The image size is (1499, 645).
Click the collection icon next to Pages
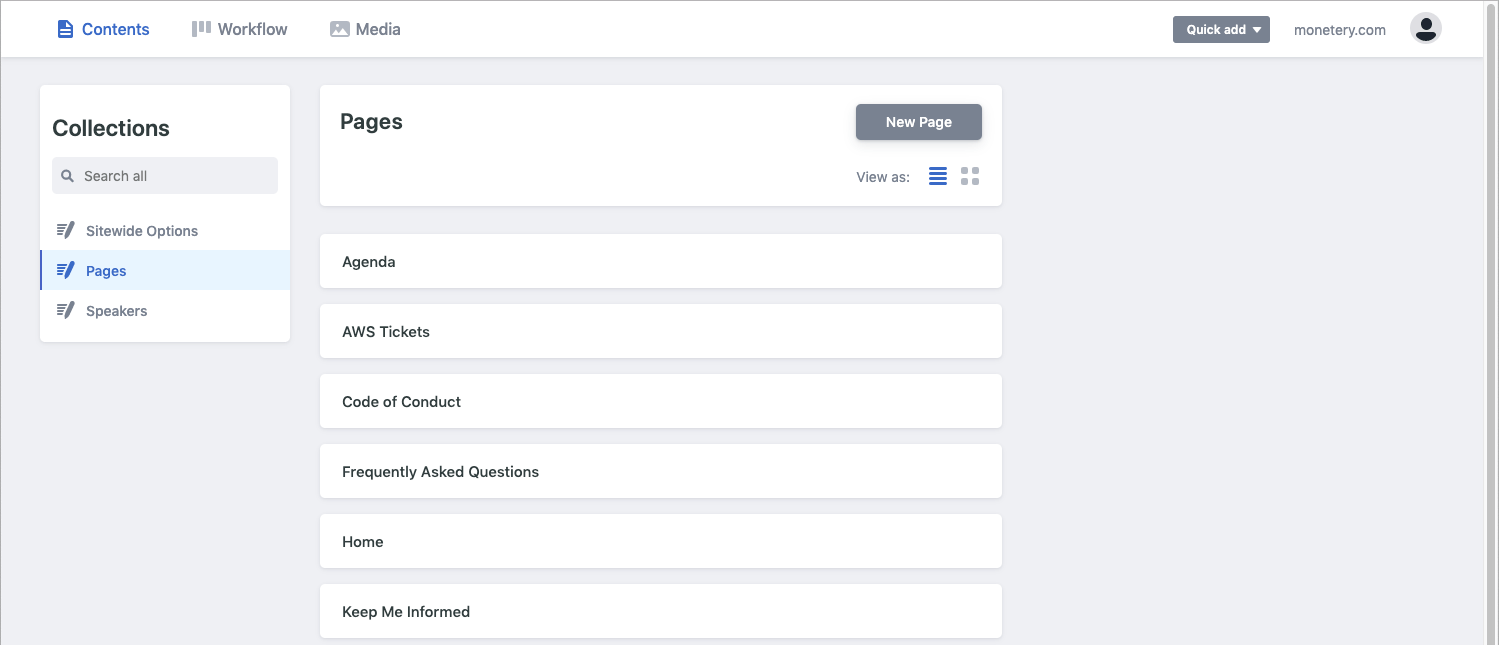click(65, 270)
